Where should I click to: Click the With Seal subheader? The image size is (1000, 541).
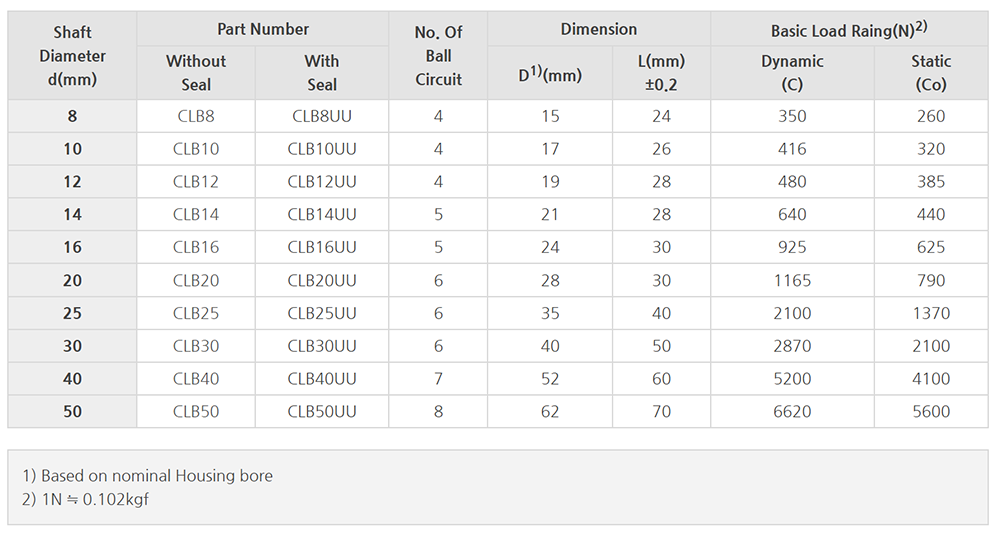pyautogui.click(x=321, y=73)
